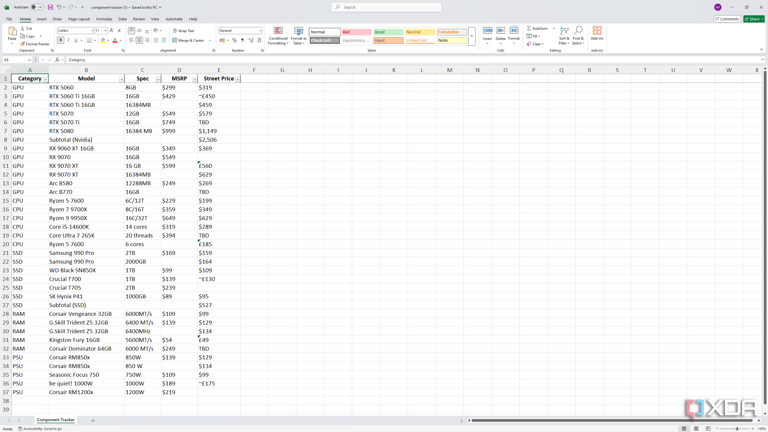Toggle Wrap Text
Image resolution: width=768 pixels, height=432 pixels.
[183, 30]
